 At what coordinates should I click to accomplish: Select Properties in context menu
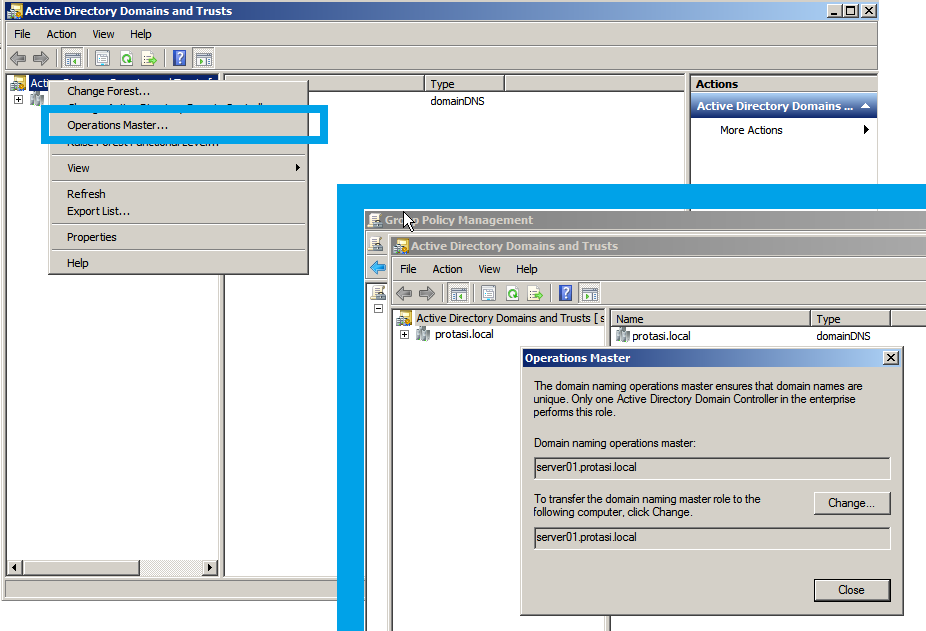click(178, 237)
